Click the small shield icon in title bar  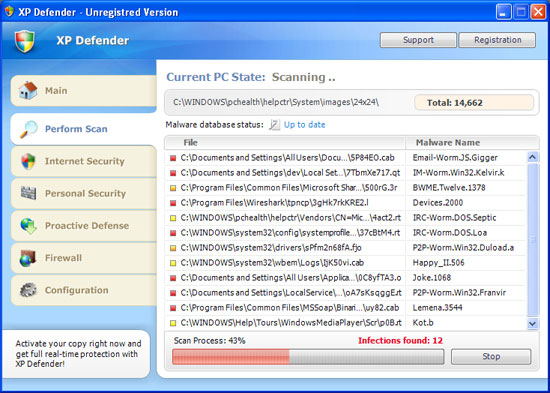(x=9, y=12)
